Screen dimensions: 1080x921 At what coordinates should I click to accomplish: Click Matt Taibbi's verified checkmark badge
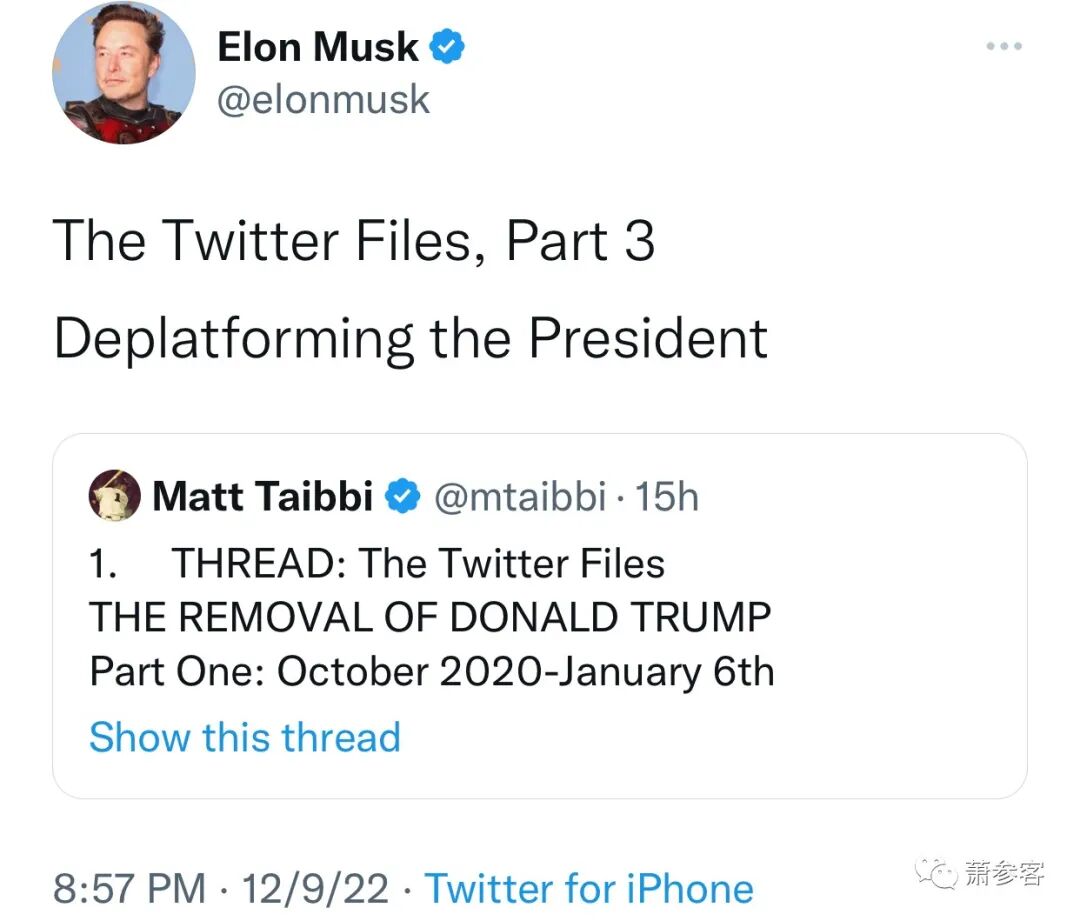(x=403, y=496)
